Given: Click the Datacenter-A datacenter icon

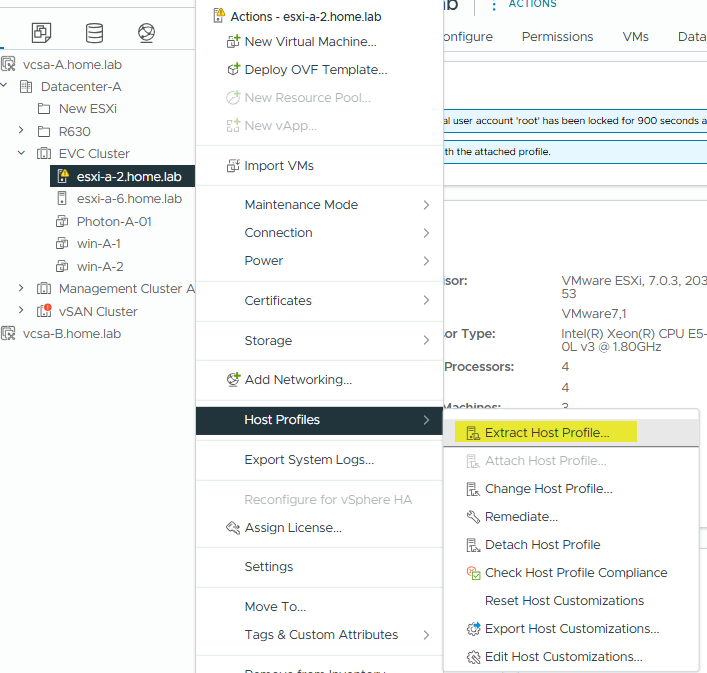Looking at the screenshot, I should pyautogui.click(x=26, y=87).
